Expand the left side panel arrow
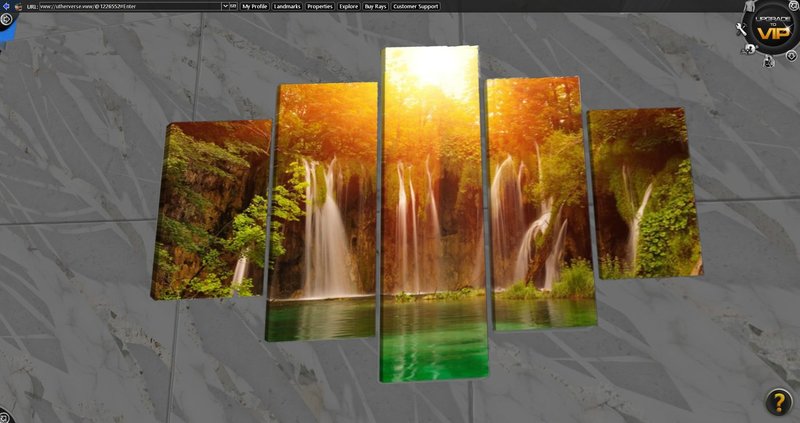 pos(5,19)
